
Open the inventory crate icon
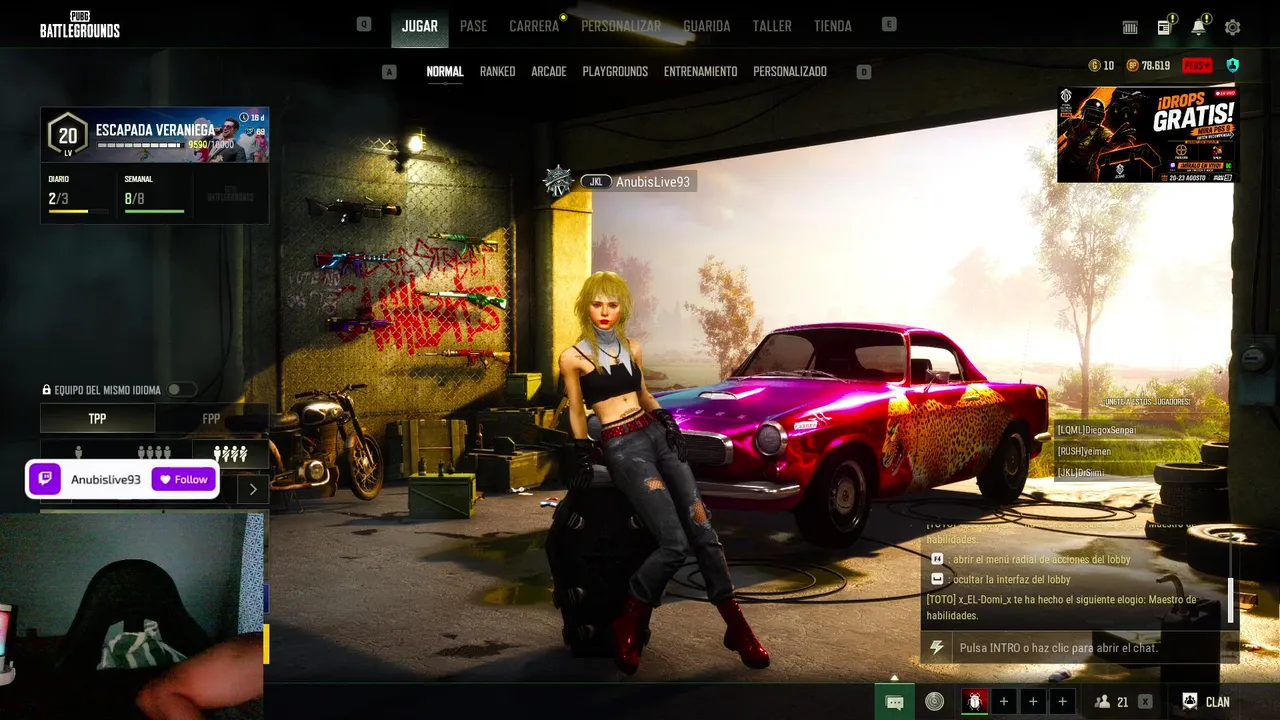click(1131, 27)
